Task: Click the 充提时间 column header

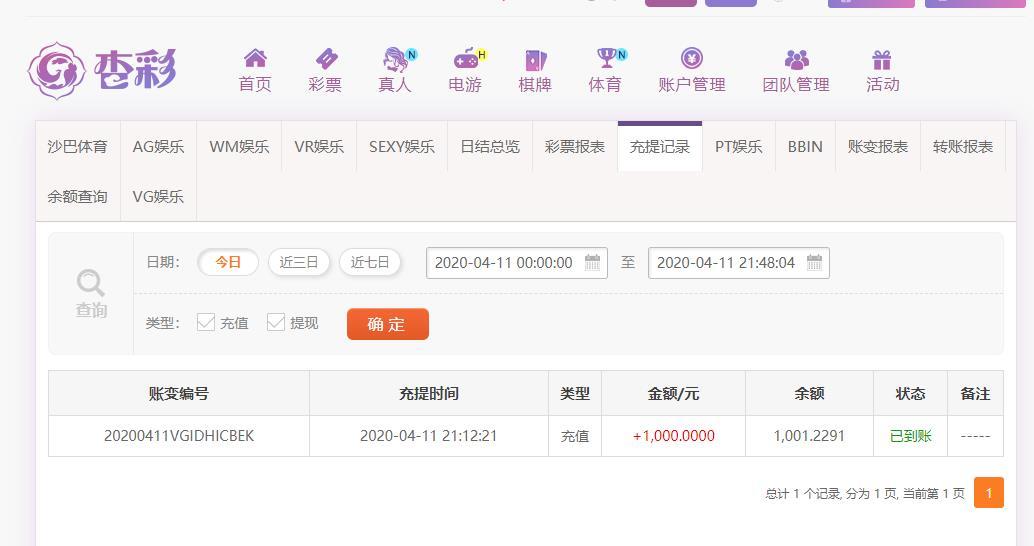Action: click(429, 394)
